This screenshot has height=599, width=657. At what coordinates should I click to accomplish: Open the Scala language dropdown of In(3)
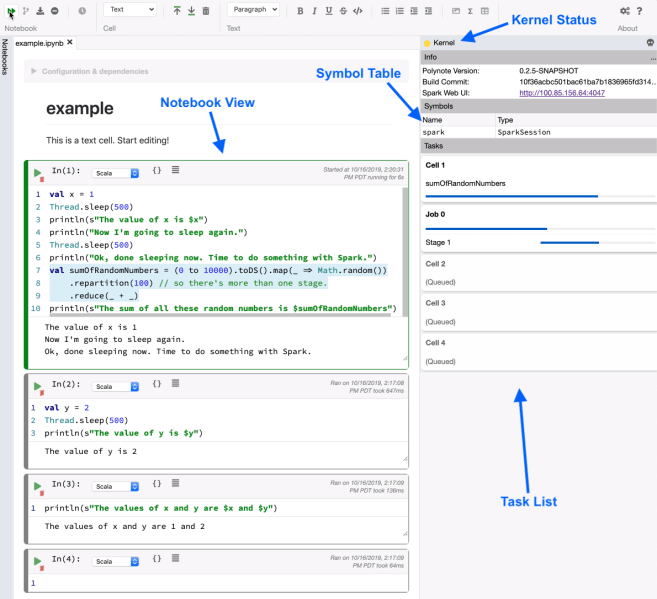tap(116, 486)
